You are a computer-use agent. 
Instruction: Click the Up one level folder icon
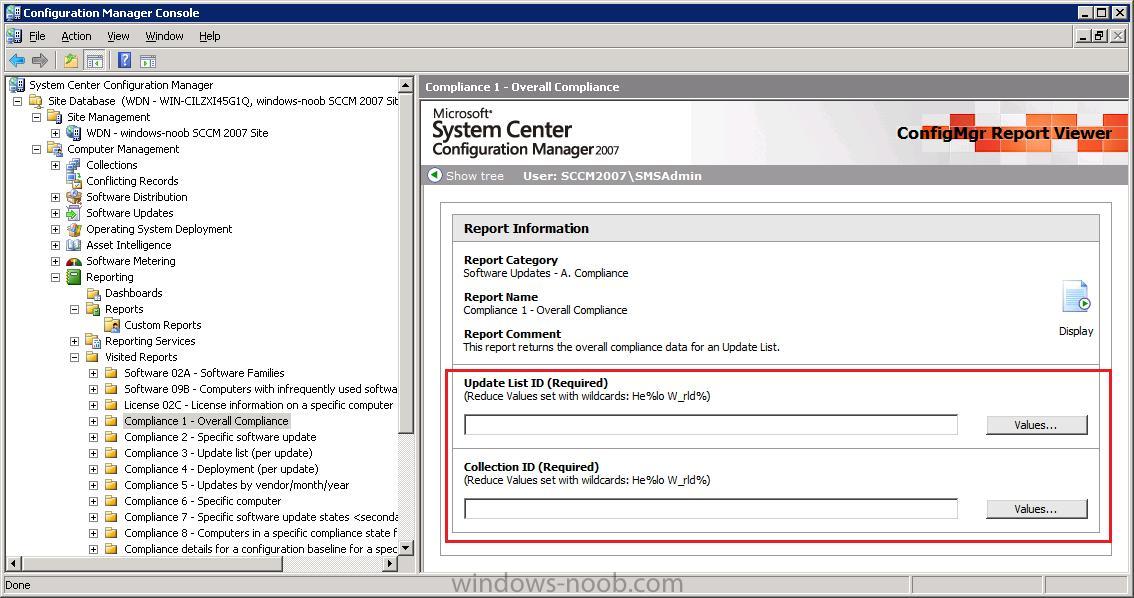click(x=71, y=61)
